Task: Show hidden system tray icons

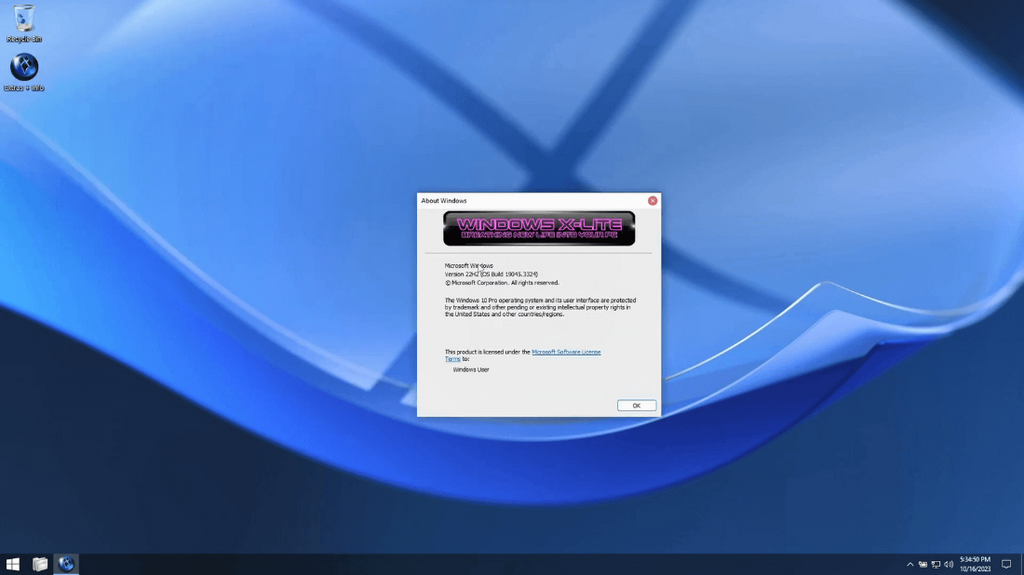Action: 910,565
